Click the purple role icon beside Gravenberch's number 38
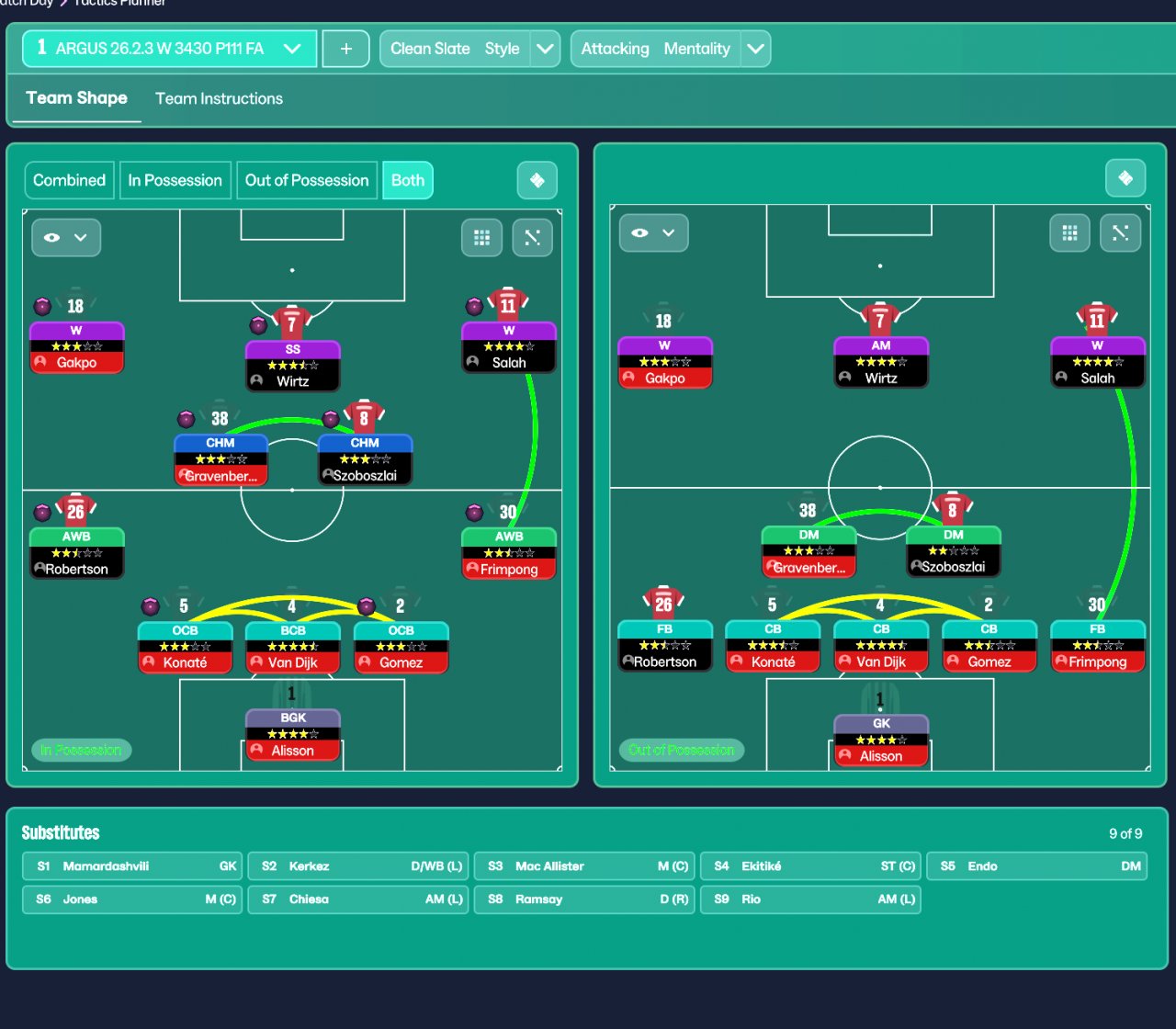1176x1029 pixels. click(x=187, y=419)
